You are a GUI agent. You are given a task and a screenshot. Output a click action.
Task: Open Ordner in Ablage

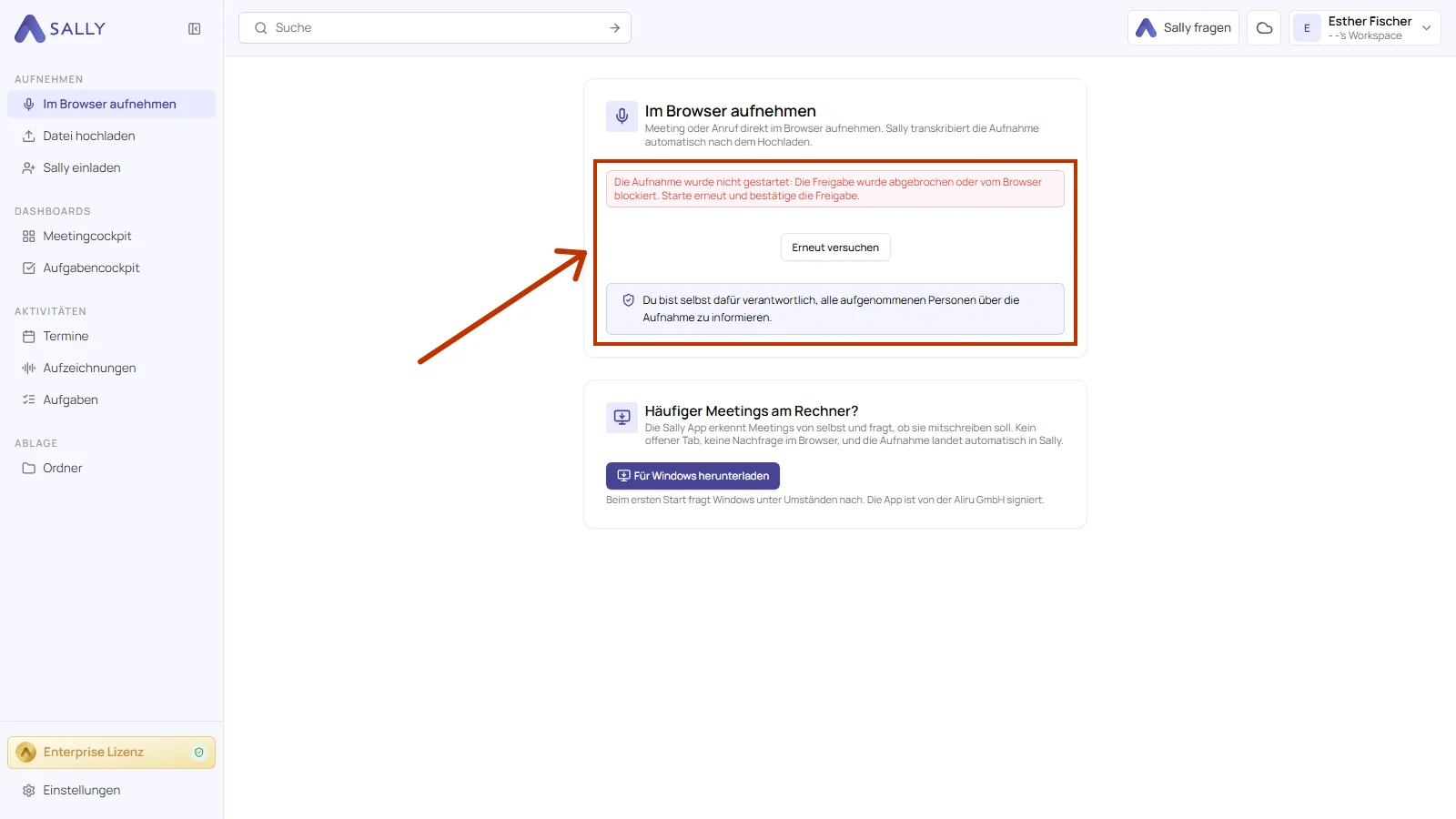[111, 468]
